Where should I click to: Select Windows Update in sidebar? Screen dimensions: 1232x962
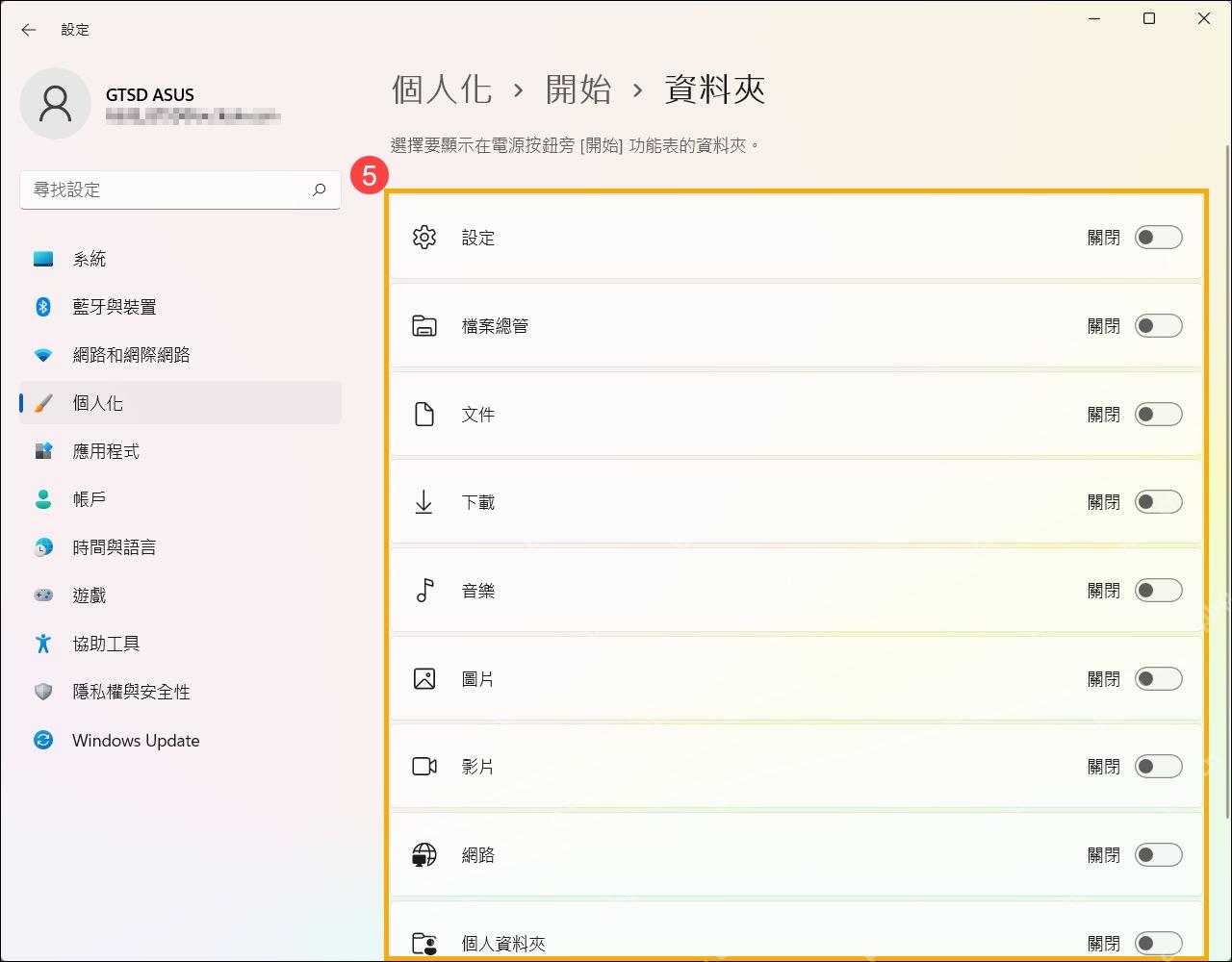[180, 740]
